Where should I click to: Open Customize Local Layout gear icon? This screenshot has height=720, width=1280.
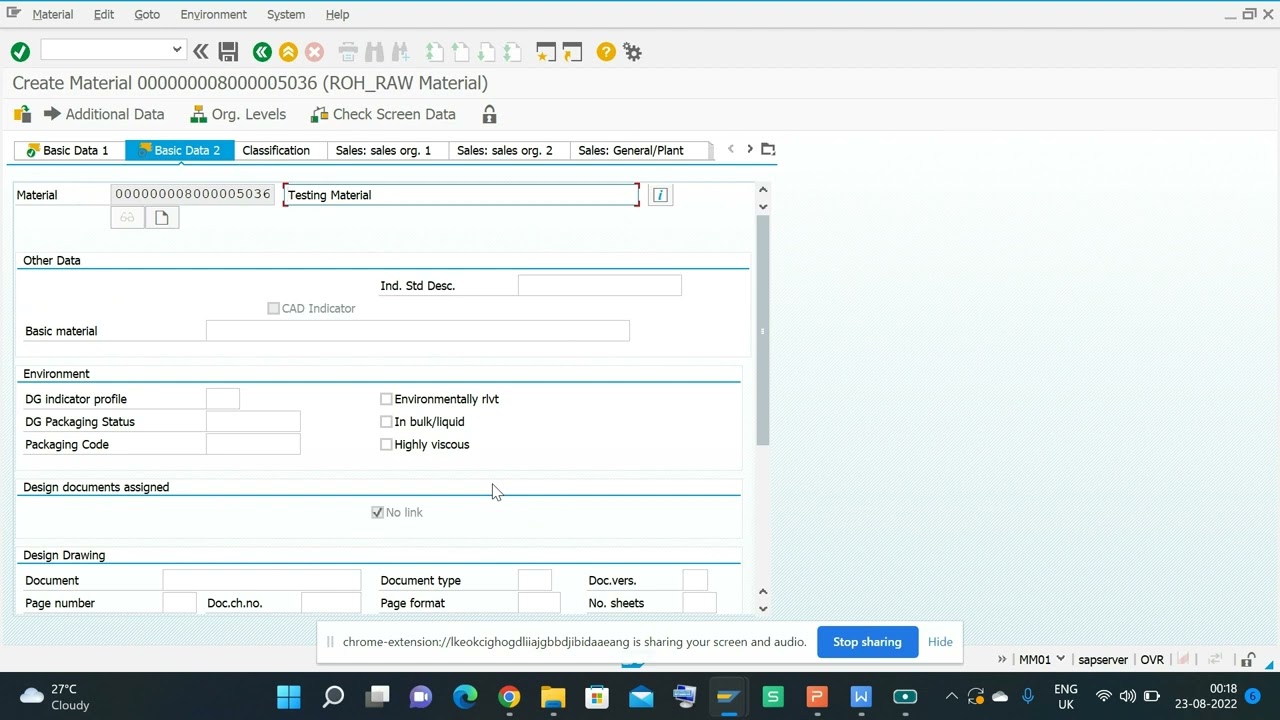tap(632, 52)
